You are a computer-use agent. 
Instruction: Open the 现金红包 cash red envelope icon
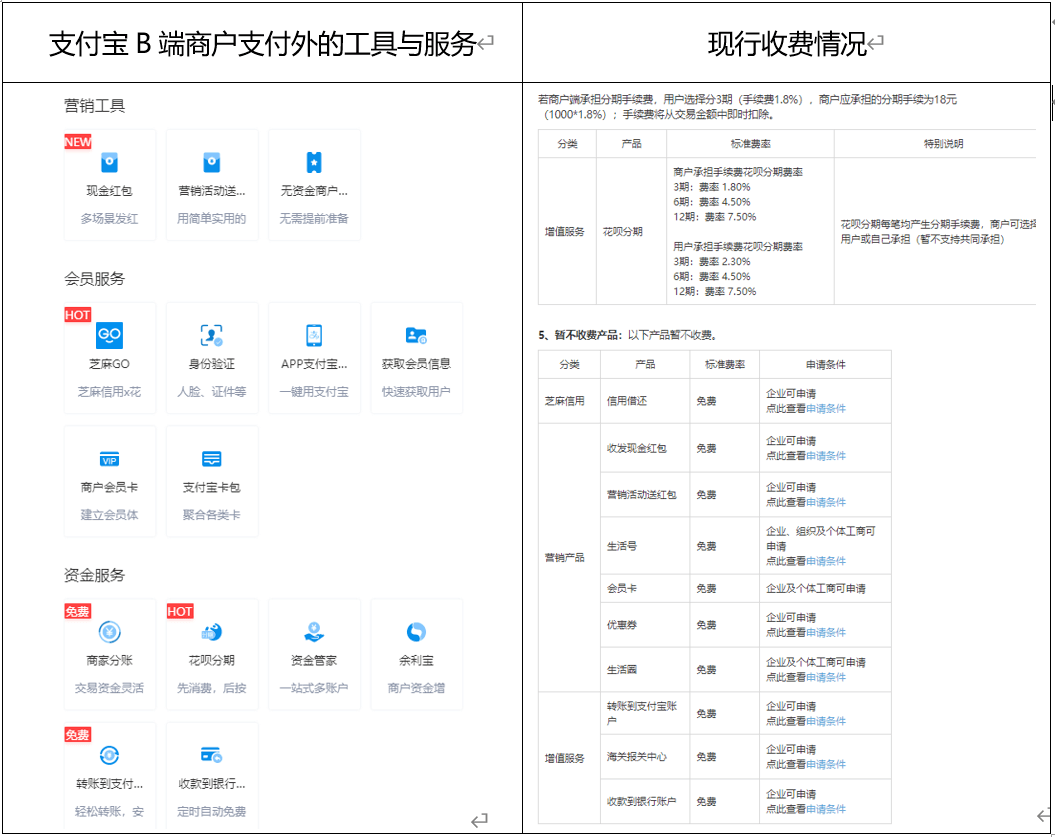(x=109, y=162)
